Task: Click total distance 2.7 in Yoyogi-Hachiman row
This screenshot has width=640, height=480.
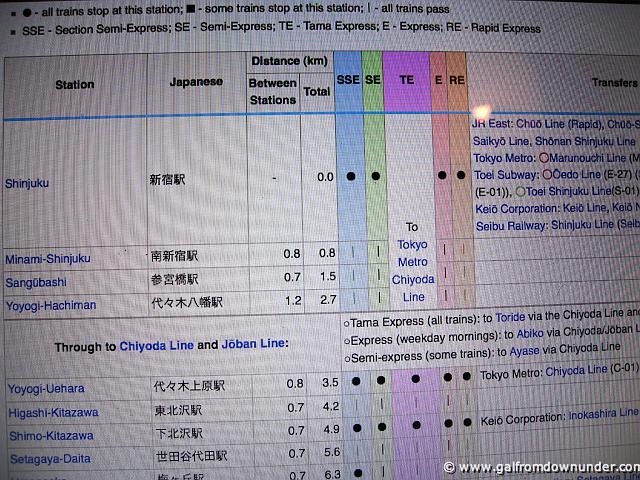Action: pos(328,300)
